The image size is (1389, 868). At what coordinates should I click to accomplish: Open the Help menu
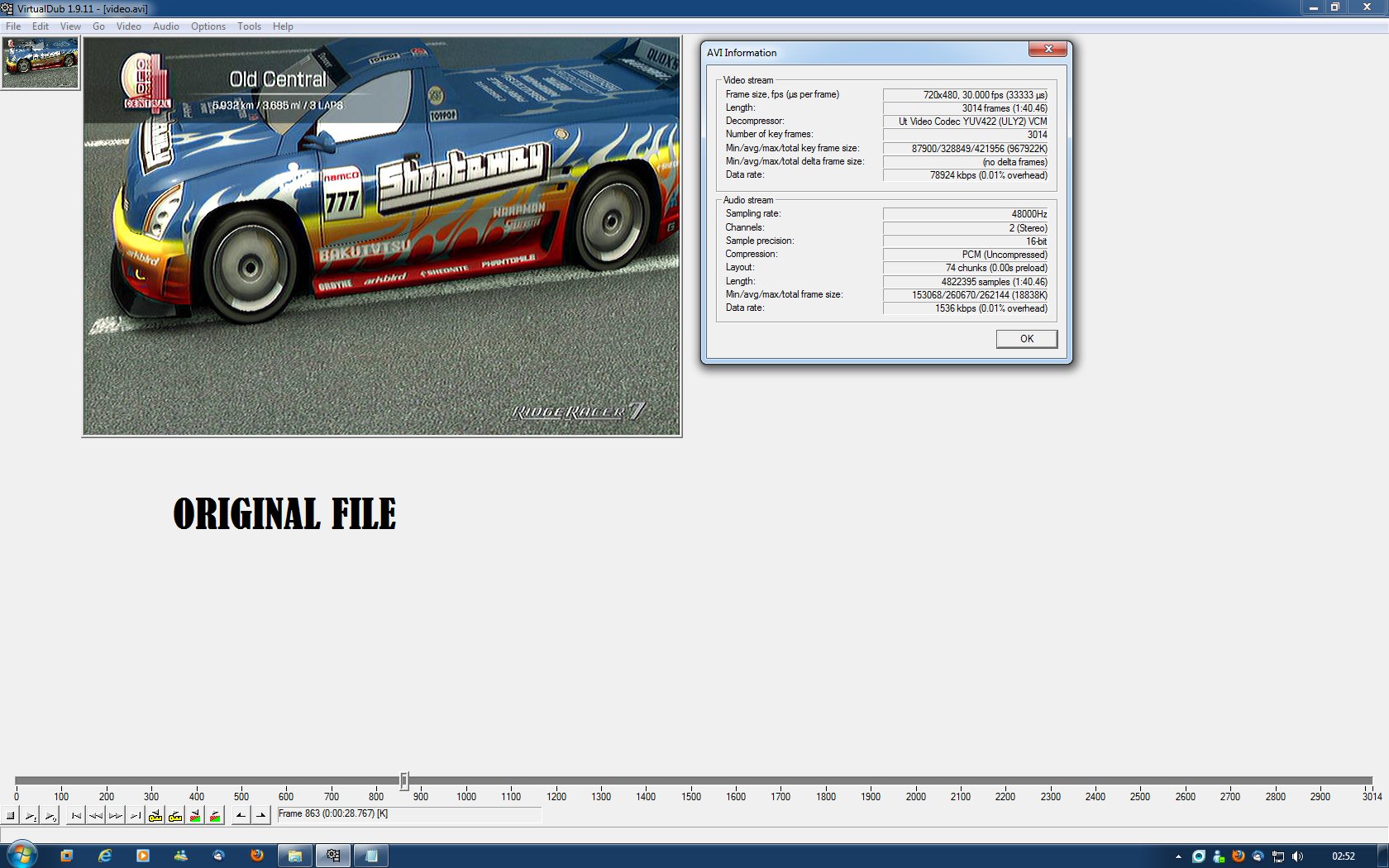[x=283, y=26]
